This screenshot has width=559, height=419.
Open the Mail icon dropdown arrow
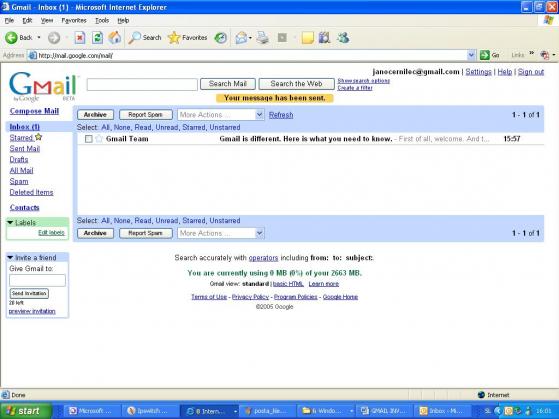(x=251, y=38)
